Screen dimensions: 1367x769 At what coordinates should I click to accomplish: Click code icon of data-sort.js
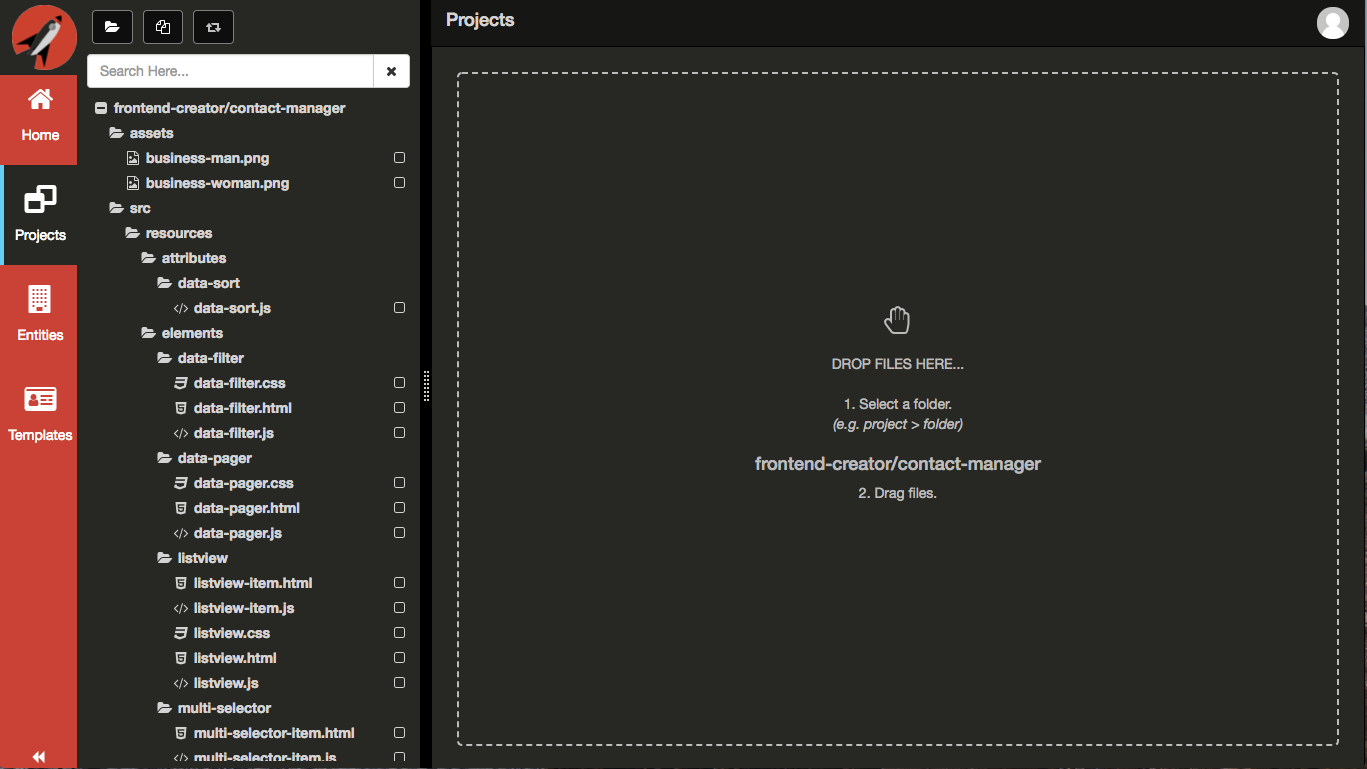click(181, 308)
